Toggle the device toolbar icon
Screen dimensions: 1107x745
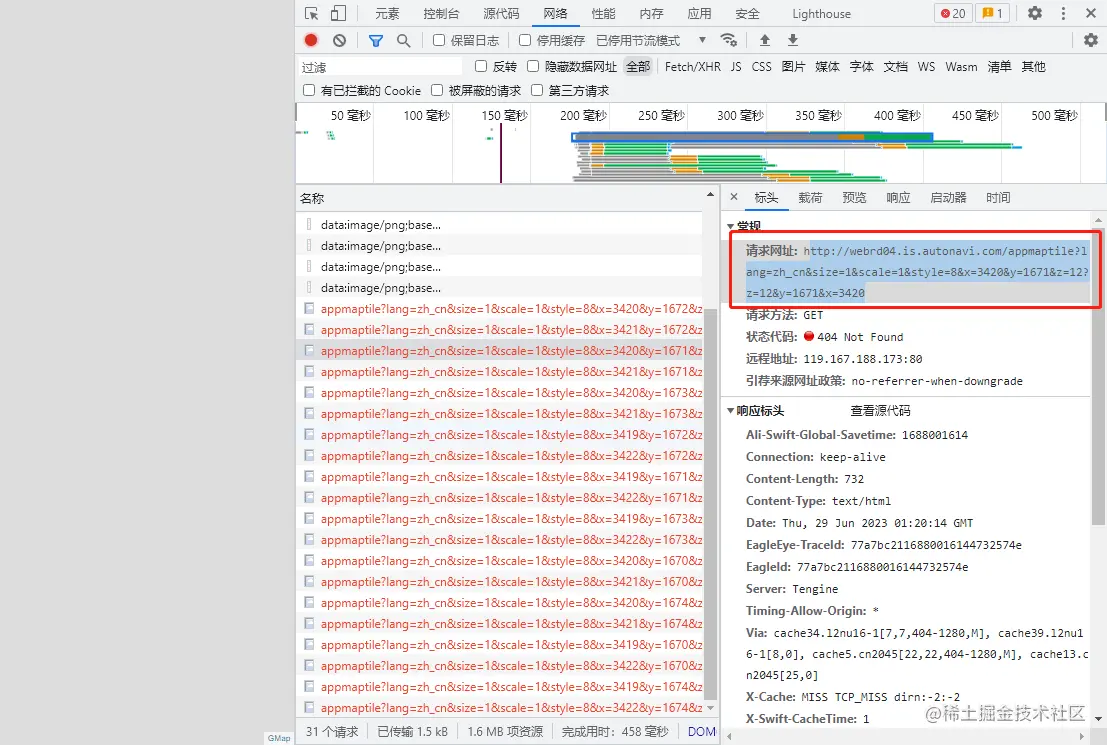339,13
